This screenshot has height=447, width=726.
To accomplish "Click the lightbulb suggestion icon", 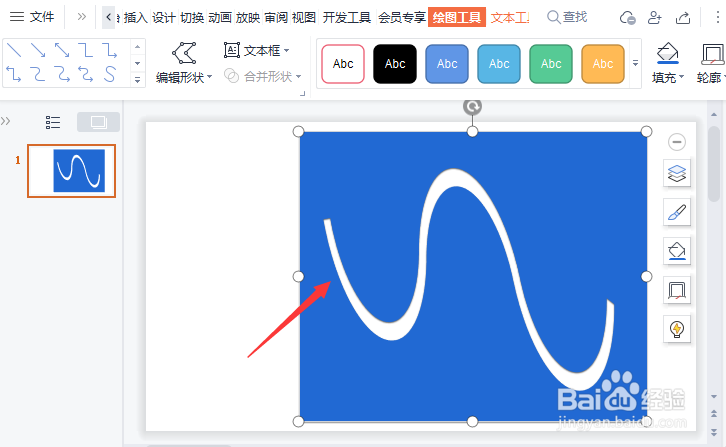I will [x=676, y=329].
